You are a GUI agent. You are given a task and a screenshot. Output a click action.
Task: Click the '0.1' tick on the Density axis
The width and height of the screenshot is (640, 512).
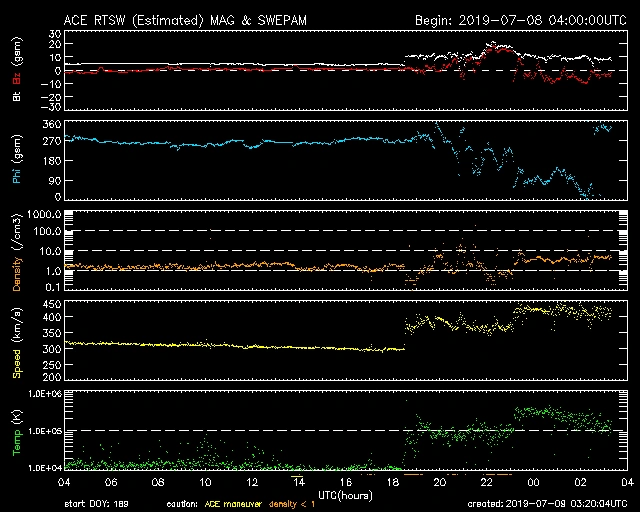(52, 287)
